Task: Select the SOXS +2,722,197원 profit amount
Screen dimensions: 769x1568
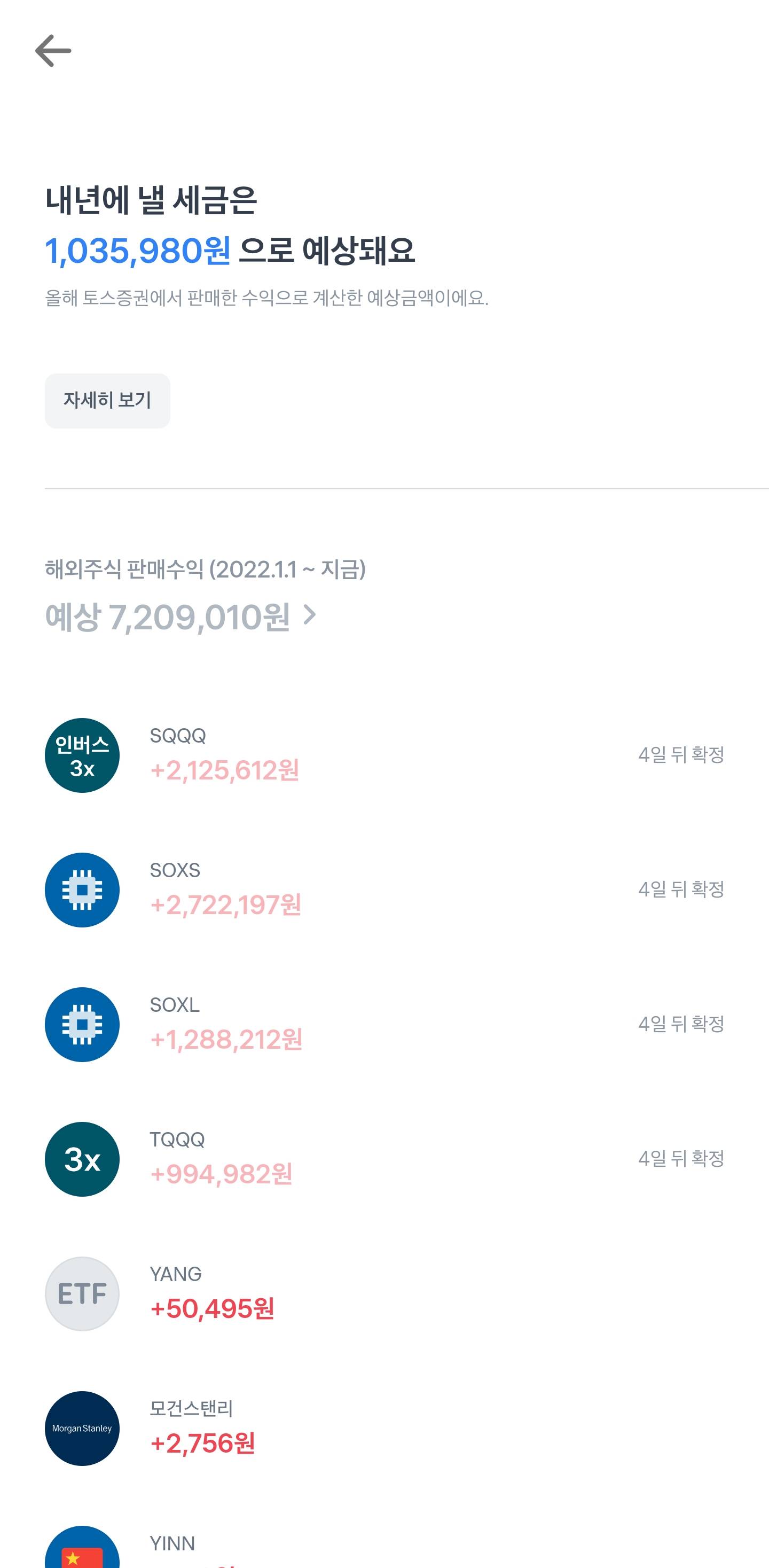Action: click(225, 905)
